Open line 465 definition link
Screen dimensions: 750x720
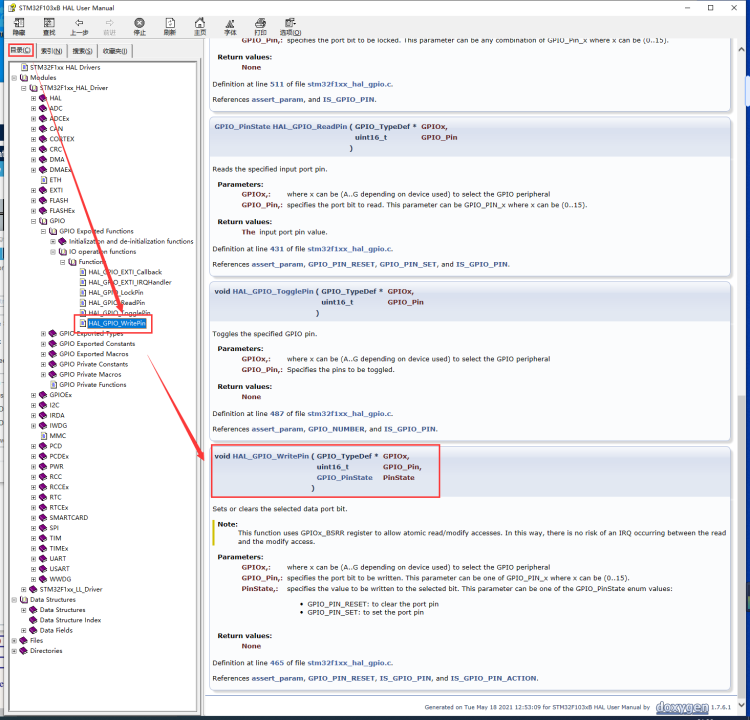coord(276,663)
